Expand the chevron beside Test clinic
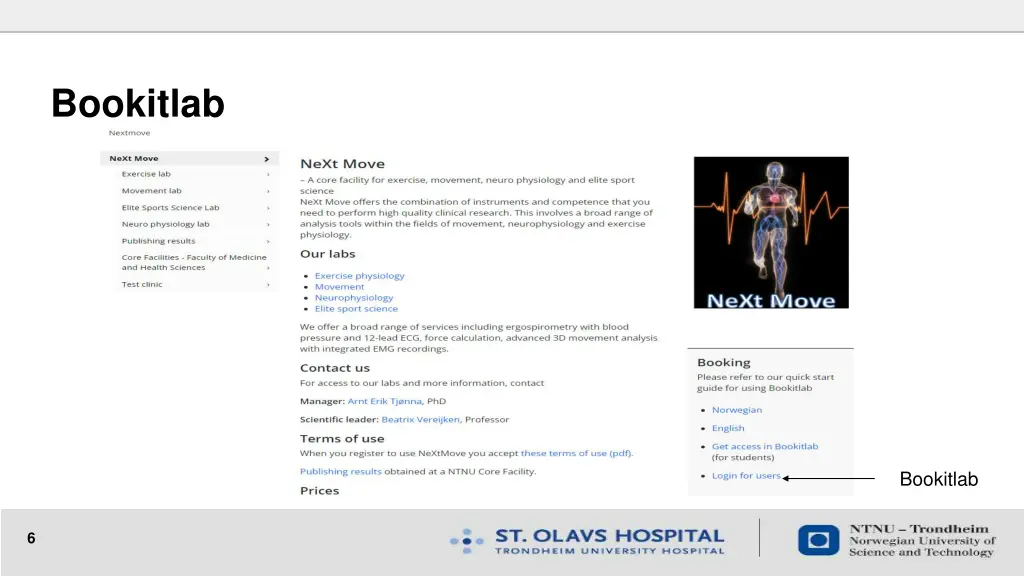1024x576 pixels. (268, 285)
